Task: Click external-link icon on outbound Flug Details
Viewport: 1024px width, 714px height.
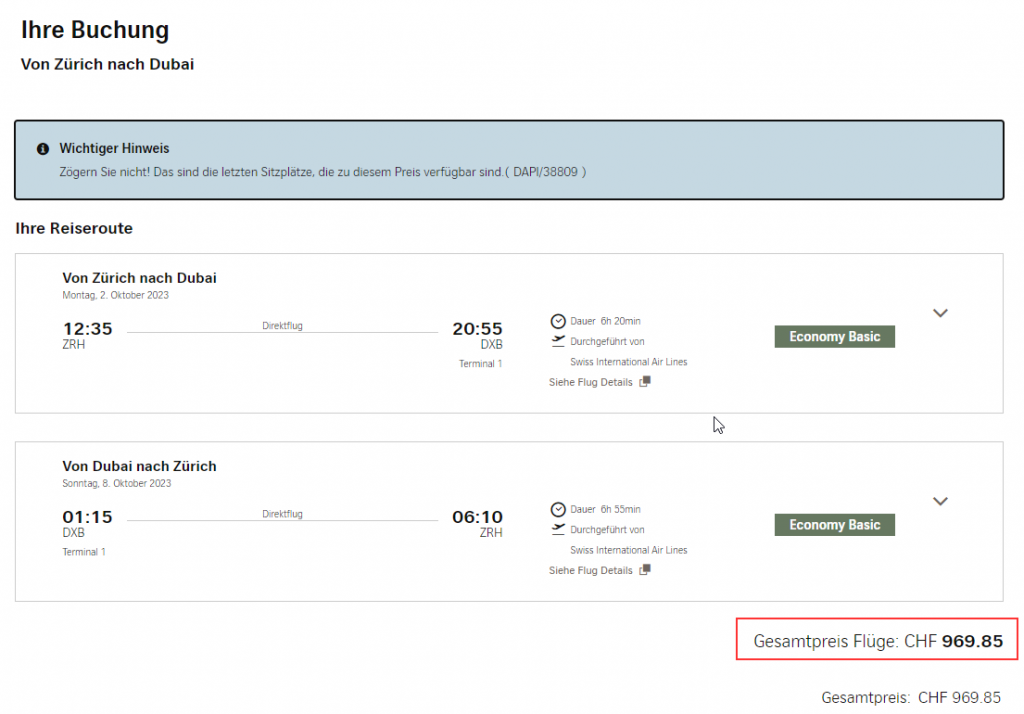Action: point(645,382)
